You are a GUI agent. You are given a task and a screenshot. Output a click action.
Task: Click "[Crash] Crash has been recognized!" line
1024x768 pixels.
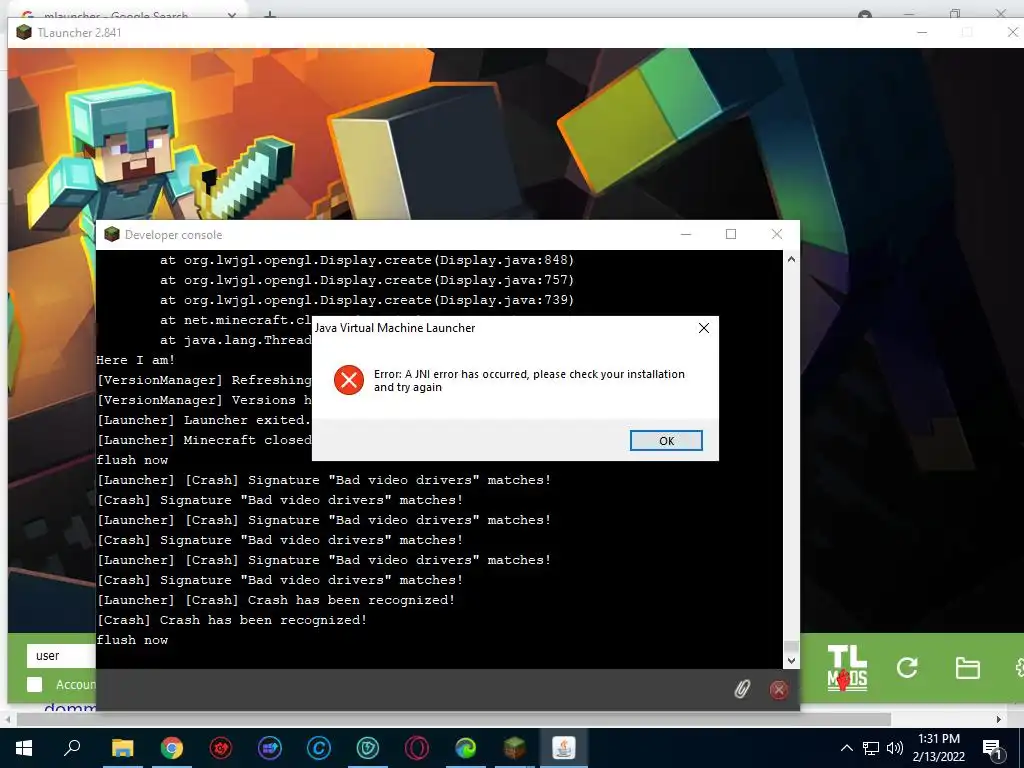pyautogui.click(x=232, y=620)
